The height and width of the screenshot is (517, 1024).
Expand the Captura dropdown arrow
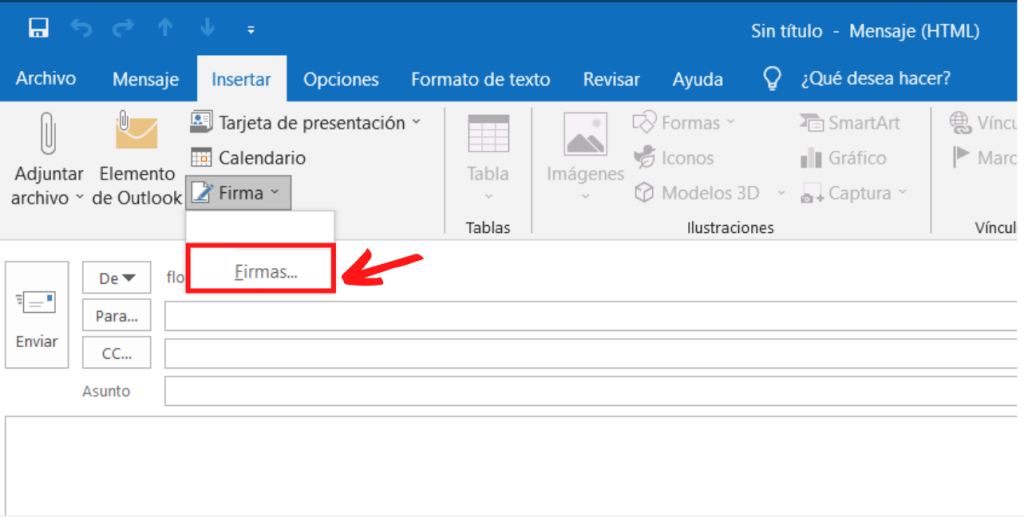[903, 192]
